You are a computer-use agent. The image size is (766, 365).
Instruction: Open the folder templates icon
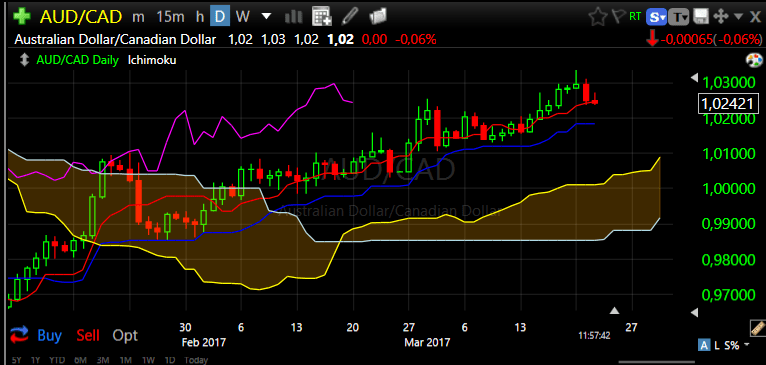(378, 17)
